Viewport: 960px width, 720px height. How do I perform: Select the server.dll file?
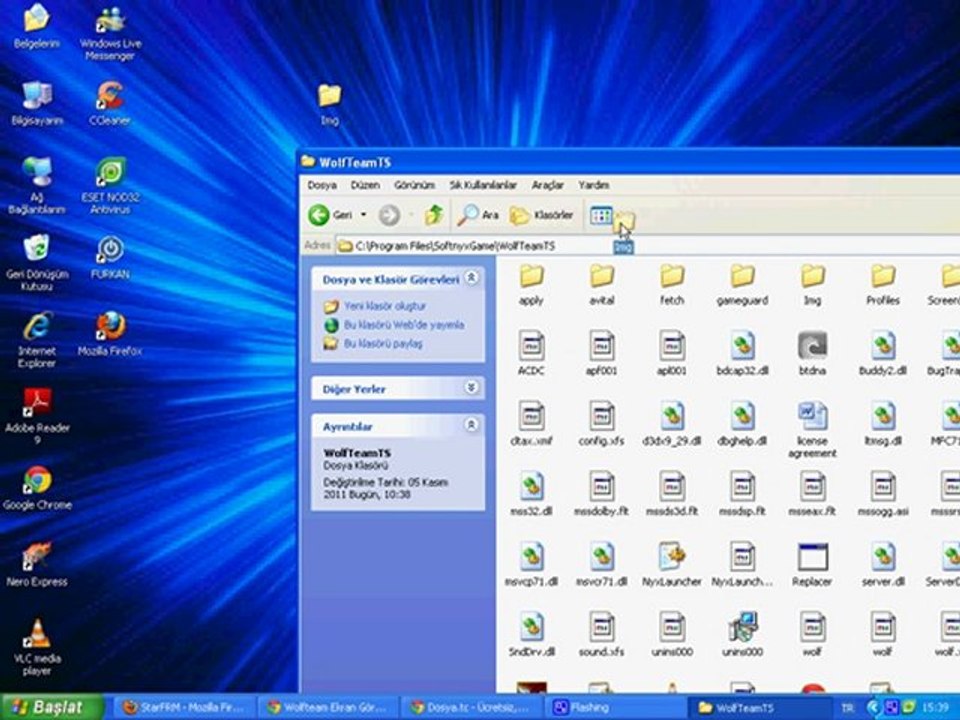(x=883, y=565)
